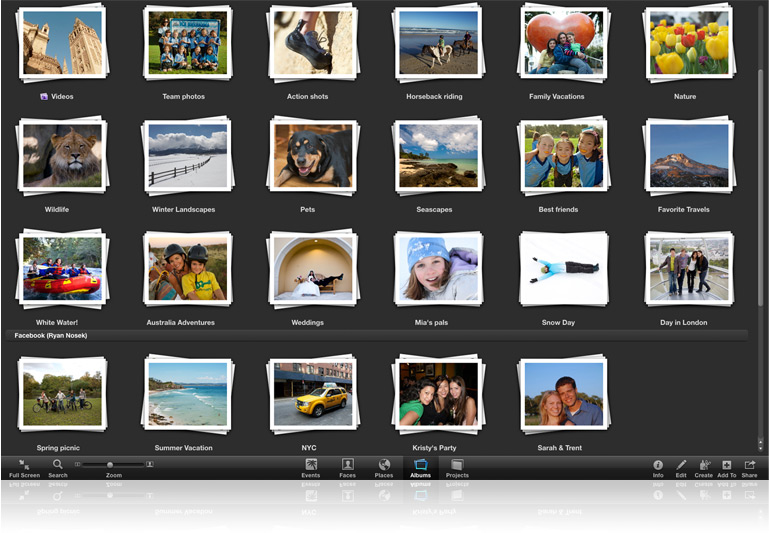Choose the NYC taxi album
The image size is (769, 533).
click(x=313, y=394)
